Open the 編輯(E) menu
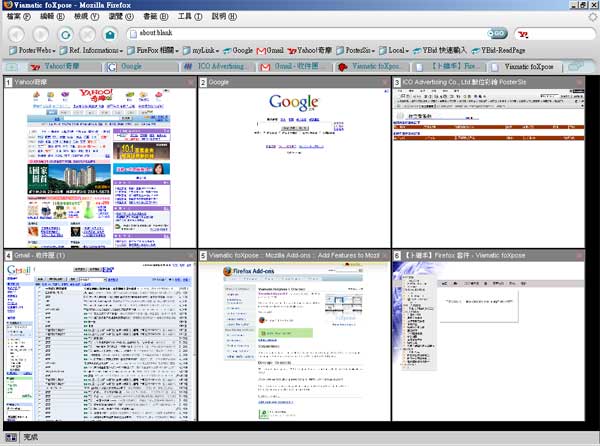600x446 pixels. (x=52, y=16)
